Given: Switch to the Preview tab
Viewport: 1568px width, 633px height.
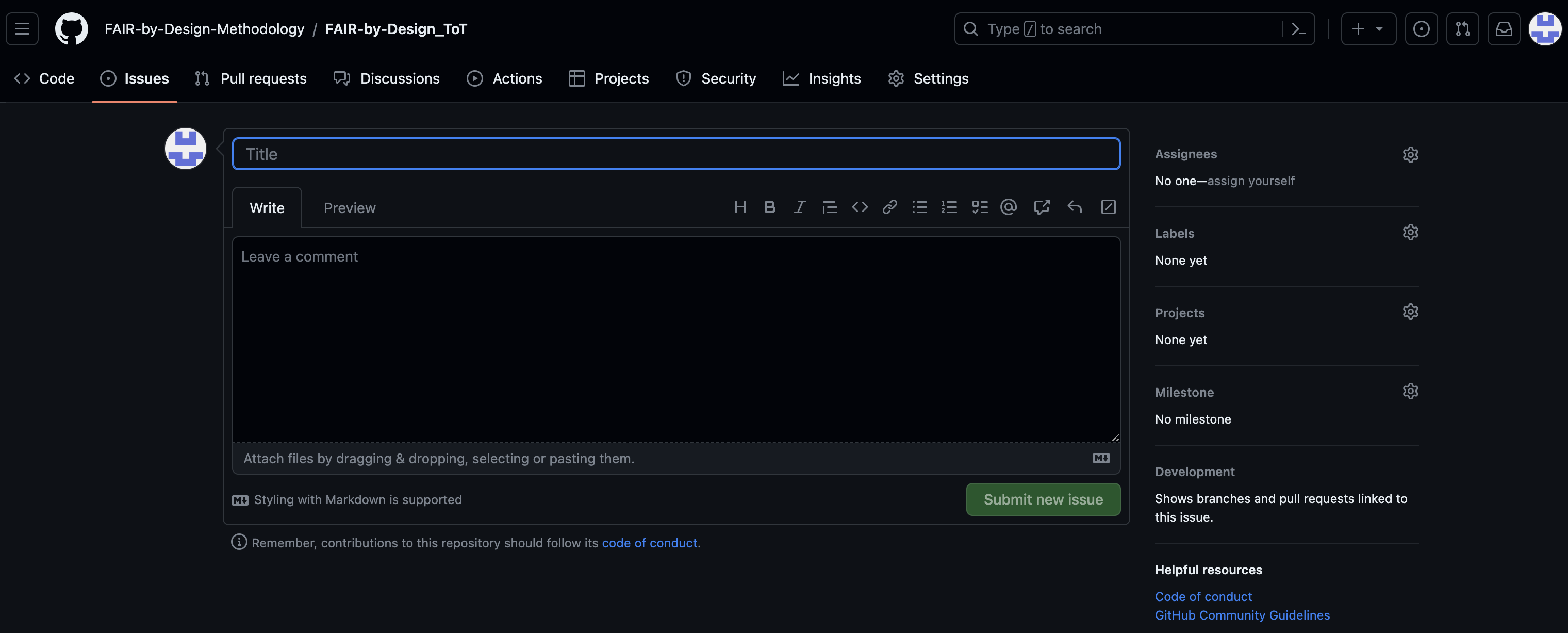Looking at the screenshot, I should 350,208.
